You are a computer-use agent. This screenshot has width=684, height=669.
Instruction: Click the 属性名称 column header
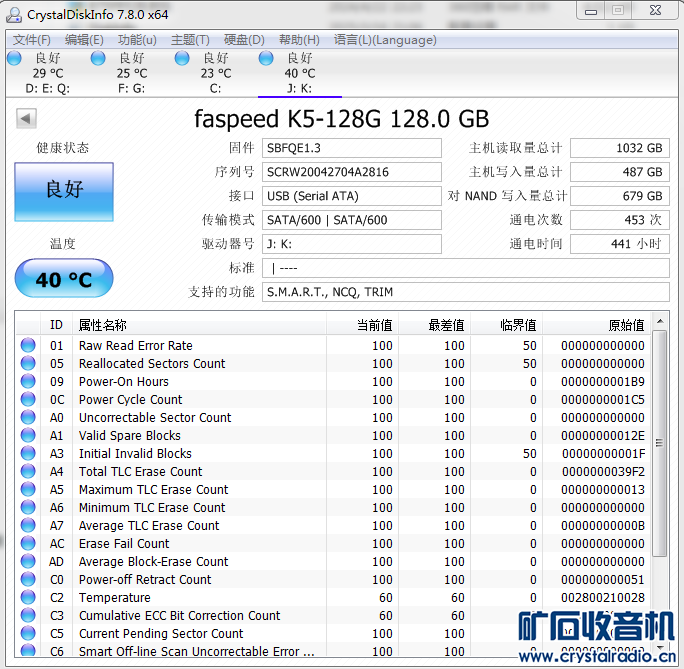point(103,325)
